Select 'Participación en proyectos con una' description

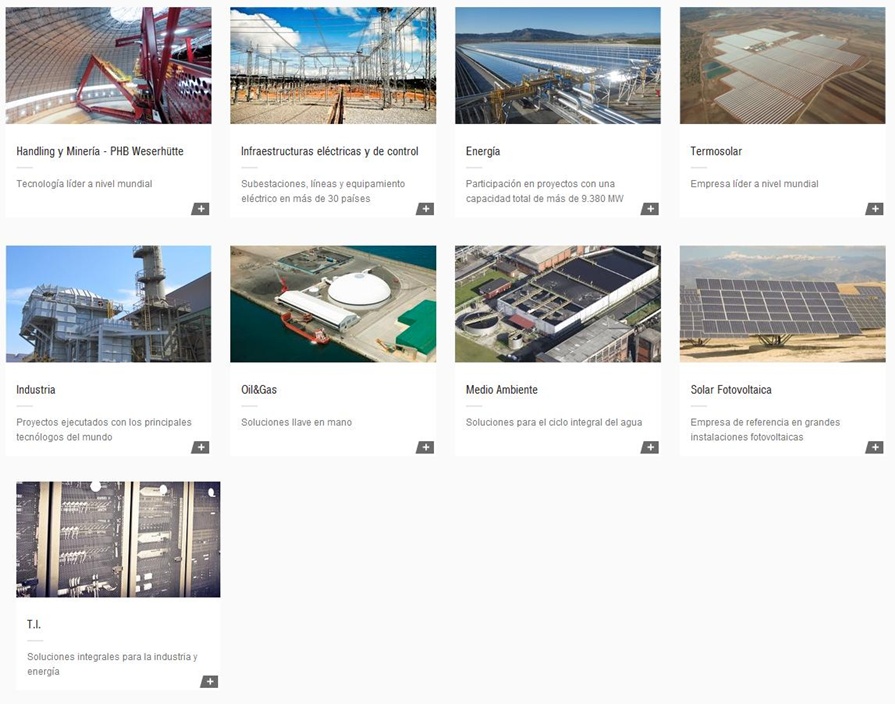540,184
